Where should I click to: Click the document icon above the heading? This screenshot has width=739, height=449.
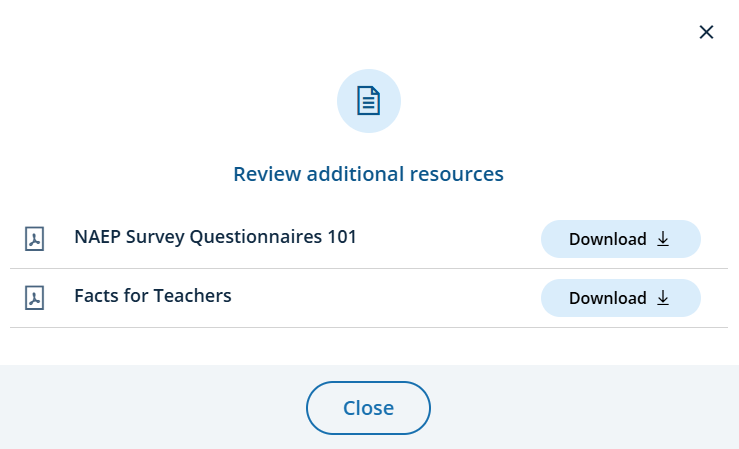point(369,100)
